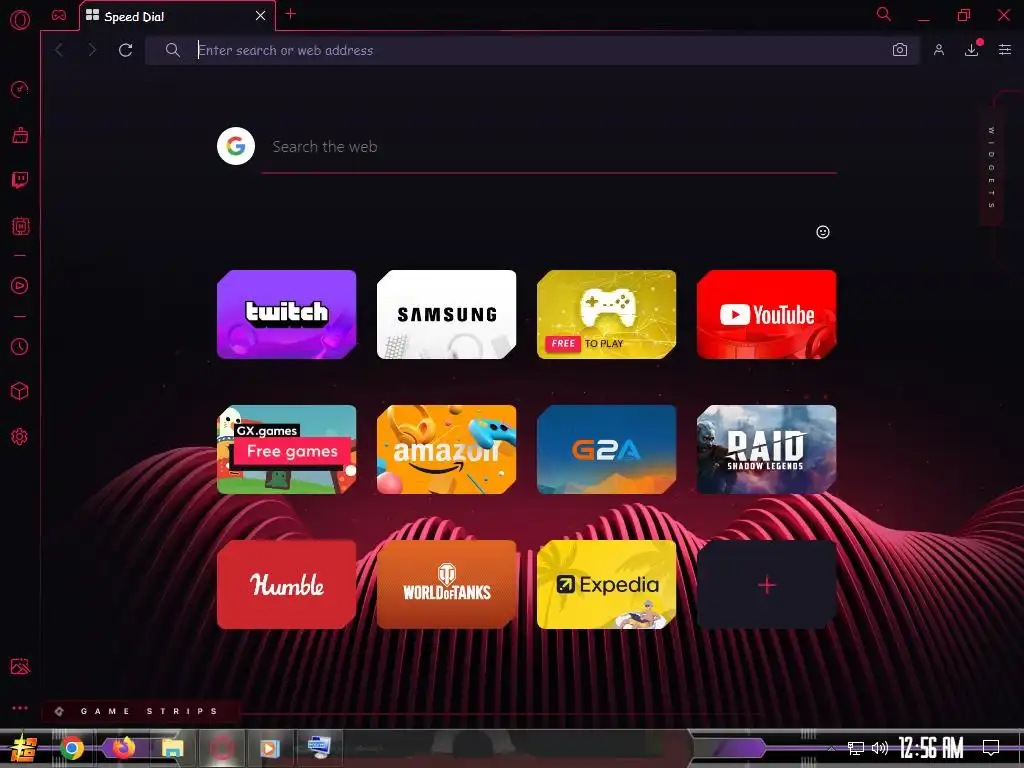Screen dimensions: 1024x768
Task: Add a new speed dial site tile
Action: coord(767,584)
